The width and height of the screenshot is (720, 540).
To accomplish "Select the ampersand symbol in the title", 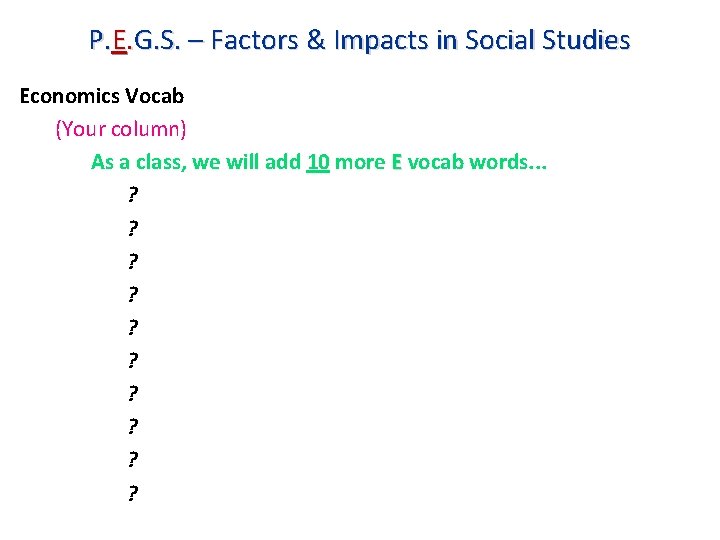I will coord(316,40).
